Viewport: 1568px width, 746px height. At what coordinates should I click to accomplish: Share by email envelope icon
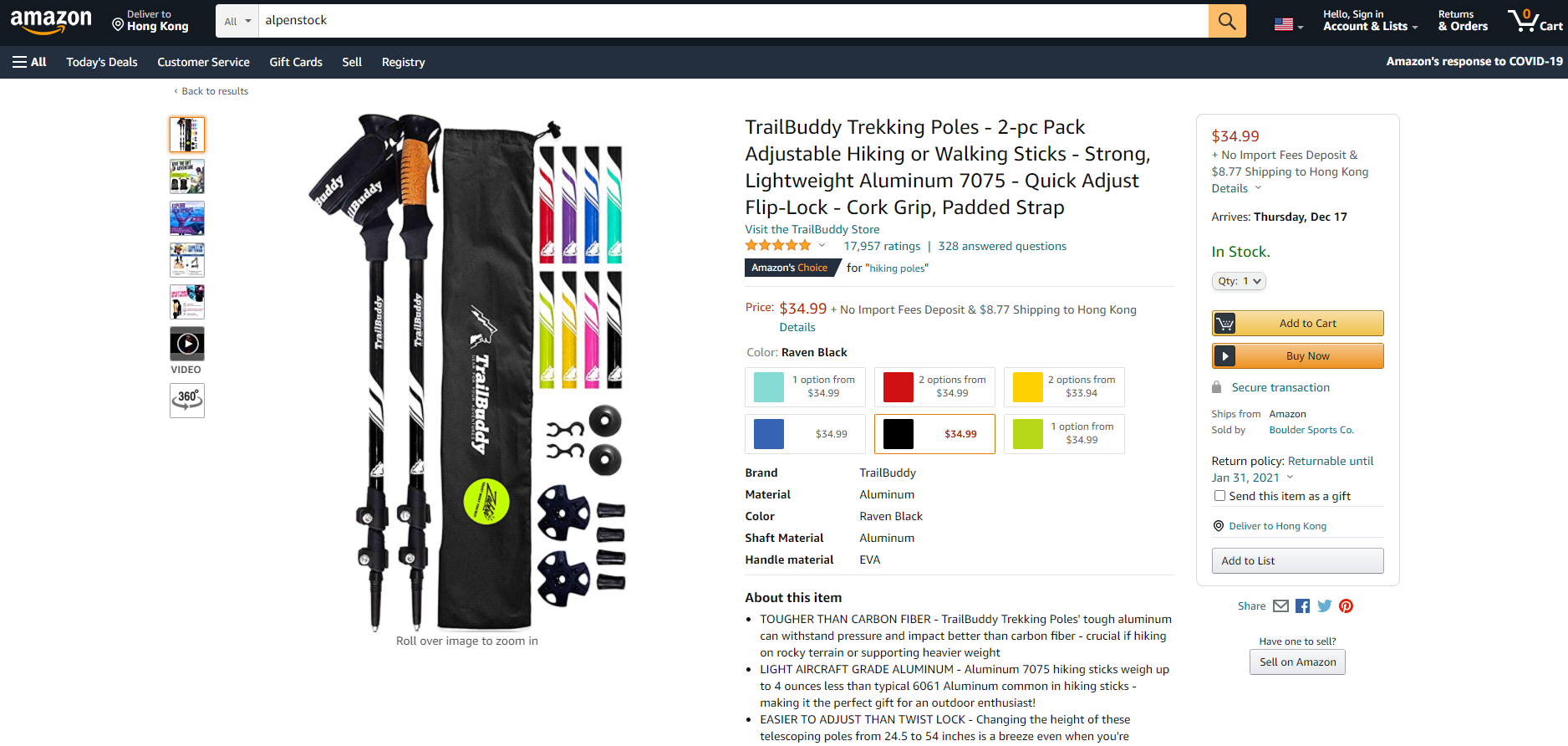pyautogui.click(x=1280, y=606)
